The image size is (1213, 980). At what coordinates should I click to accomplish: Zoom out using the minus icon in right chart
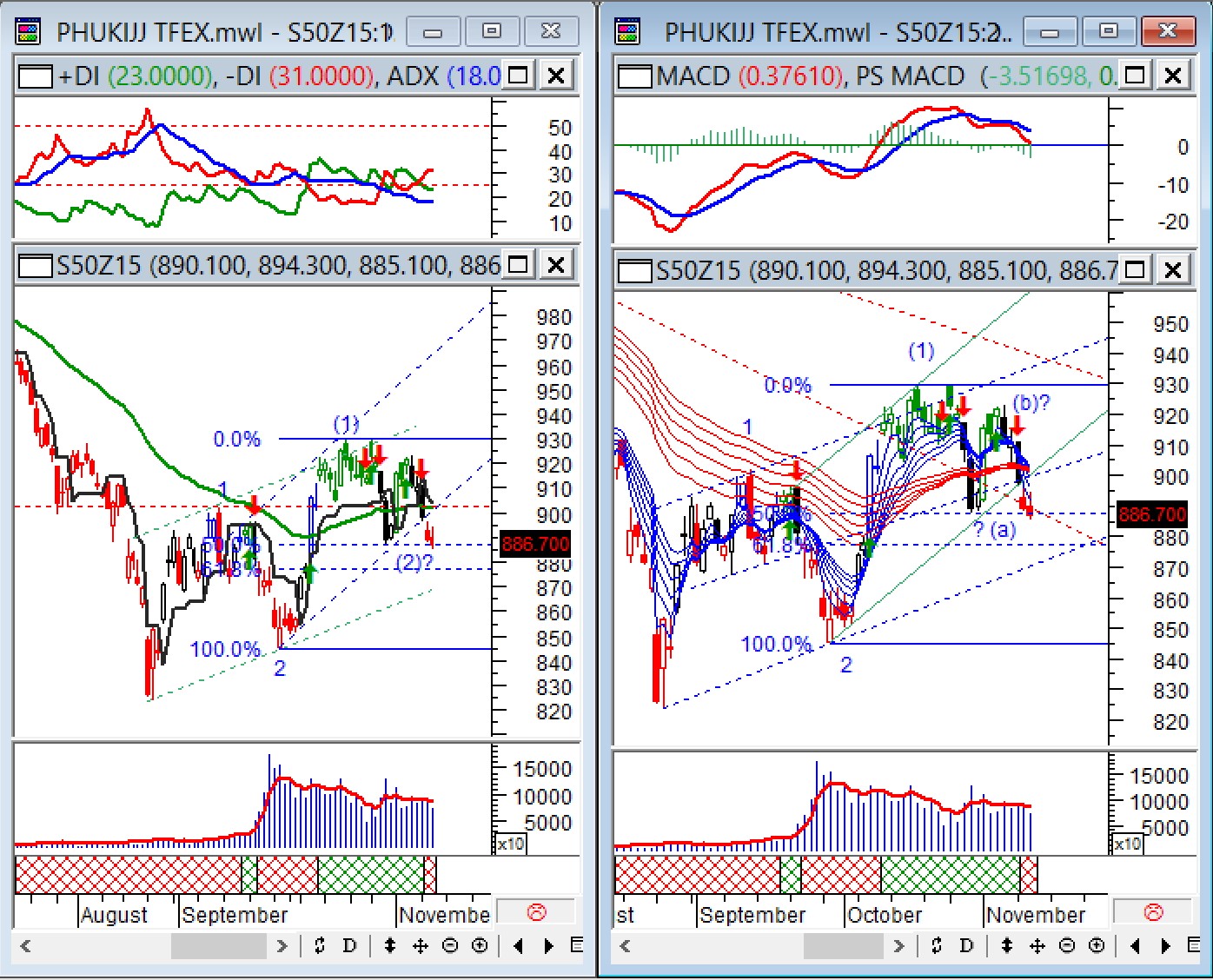[1067, 945]
